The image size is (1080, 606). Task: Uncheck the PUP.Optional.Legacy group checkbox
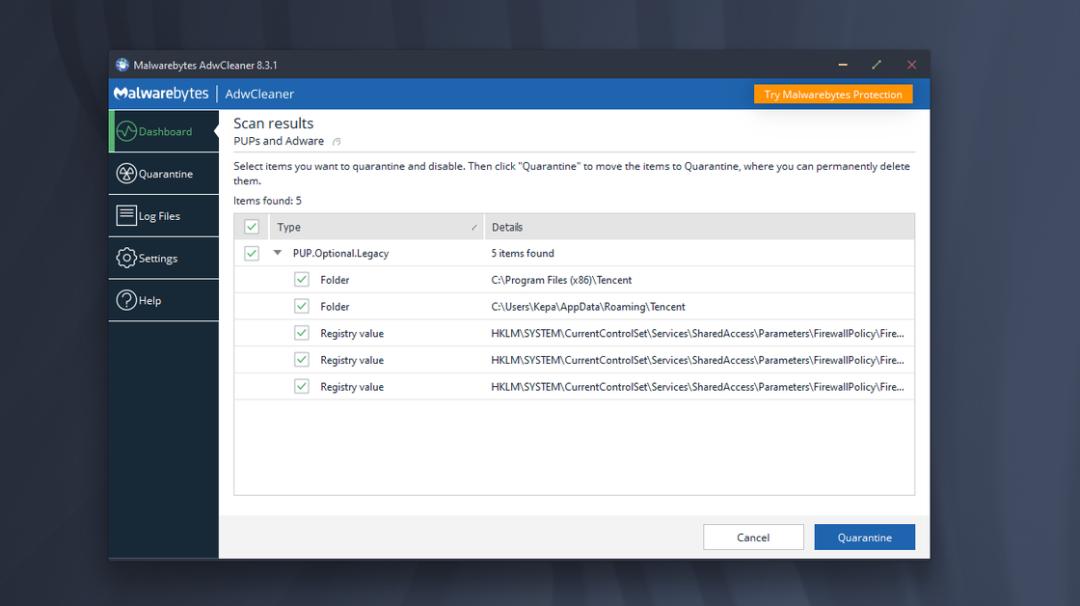(252, 254)
